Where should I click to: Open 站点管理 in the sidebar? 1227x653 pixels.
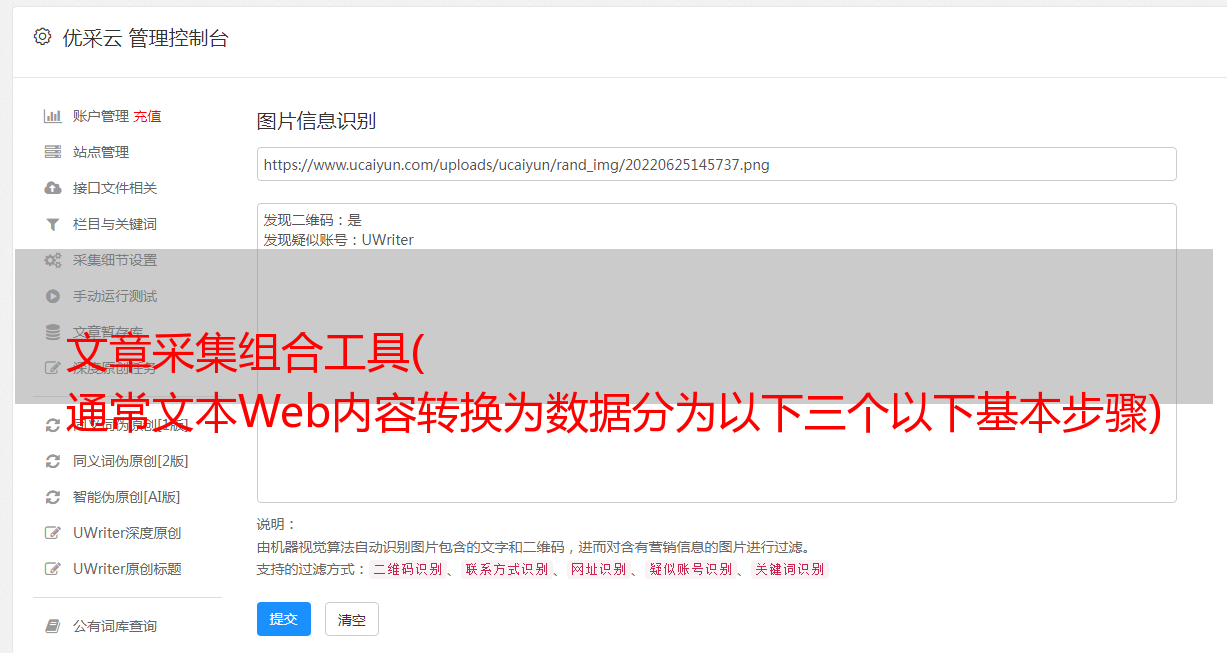click(101, 152)
